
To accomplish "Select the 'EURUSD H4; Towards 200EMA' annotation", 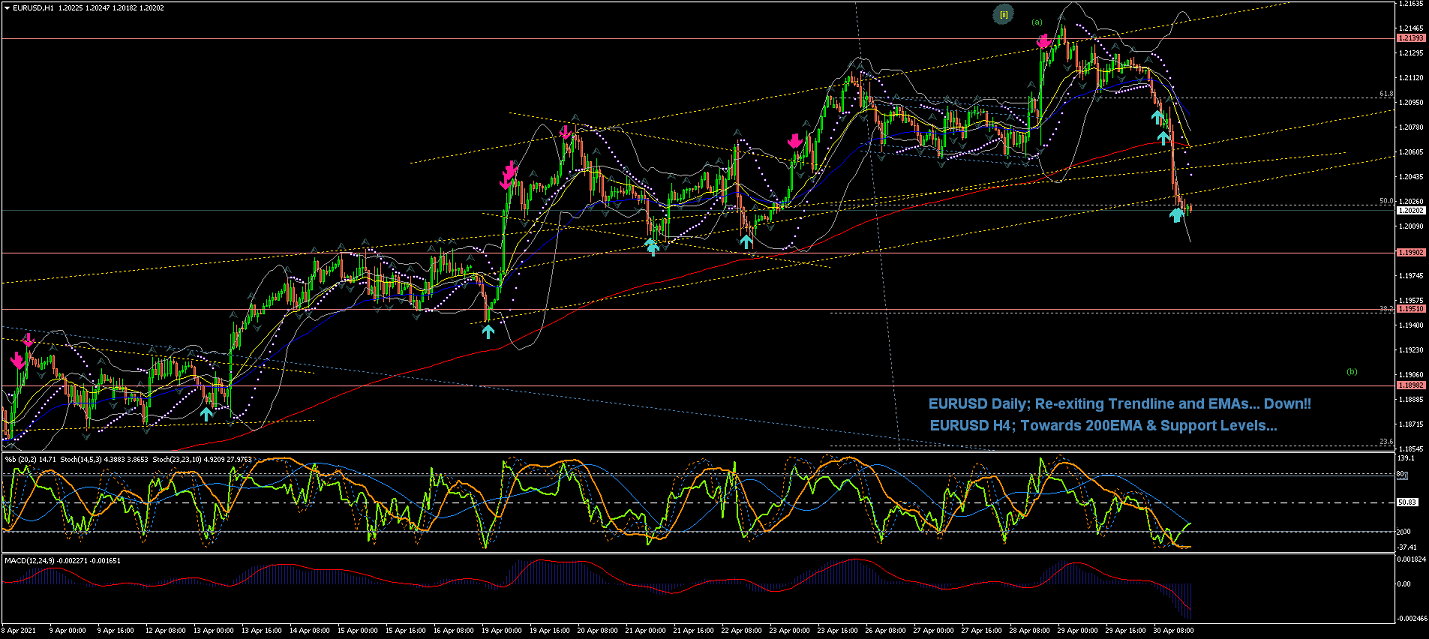I will tap(1104, 425).
